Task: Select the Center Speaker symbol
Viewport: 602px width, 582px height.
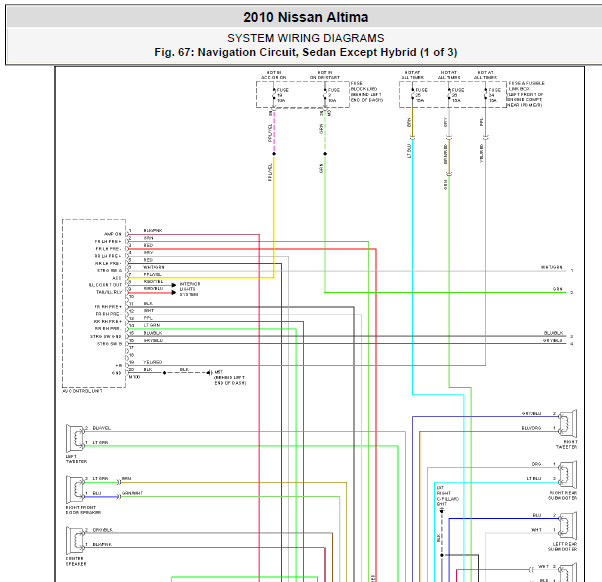Action: (x=75, y=540)
